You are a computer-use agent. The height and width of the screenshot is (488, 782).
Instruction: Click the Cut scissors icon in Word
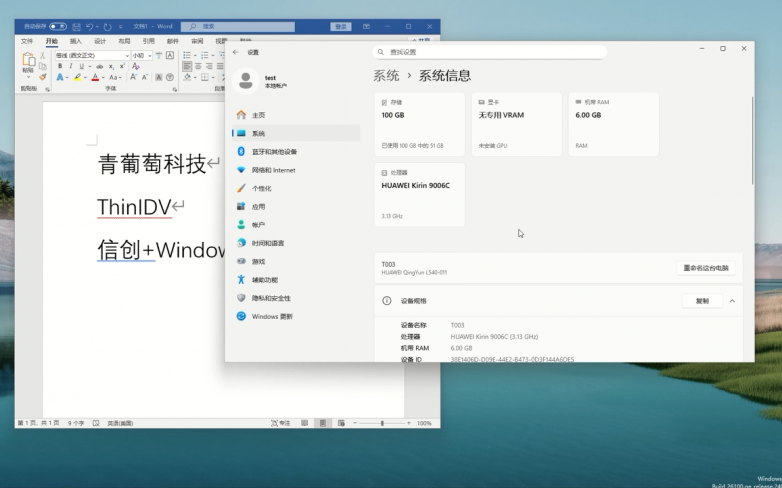[42, 55]
